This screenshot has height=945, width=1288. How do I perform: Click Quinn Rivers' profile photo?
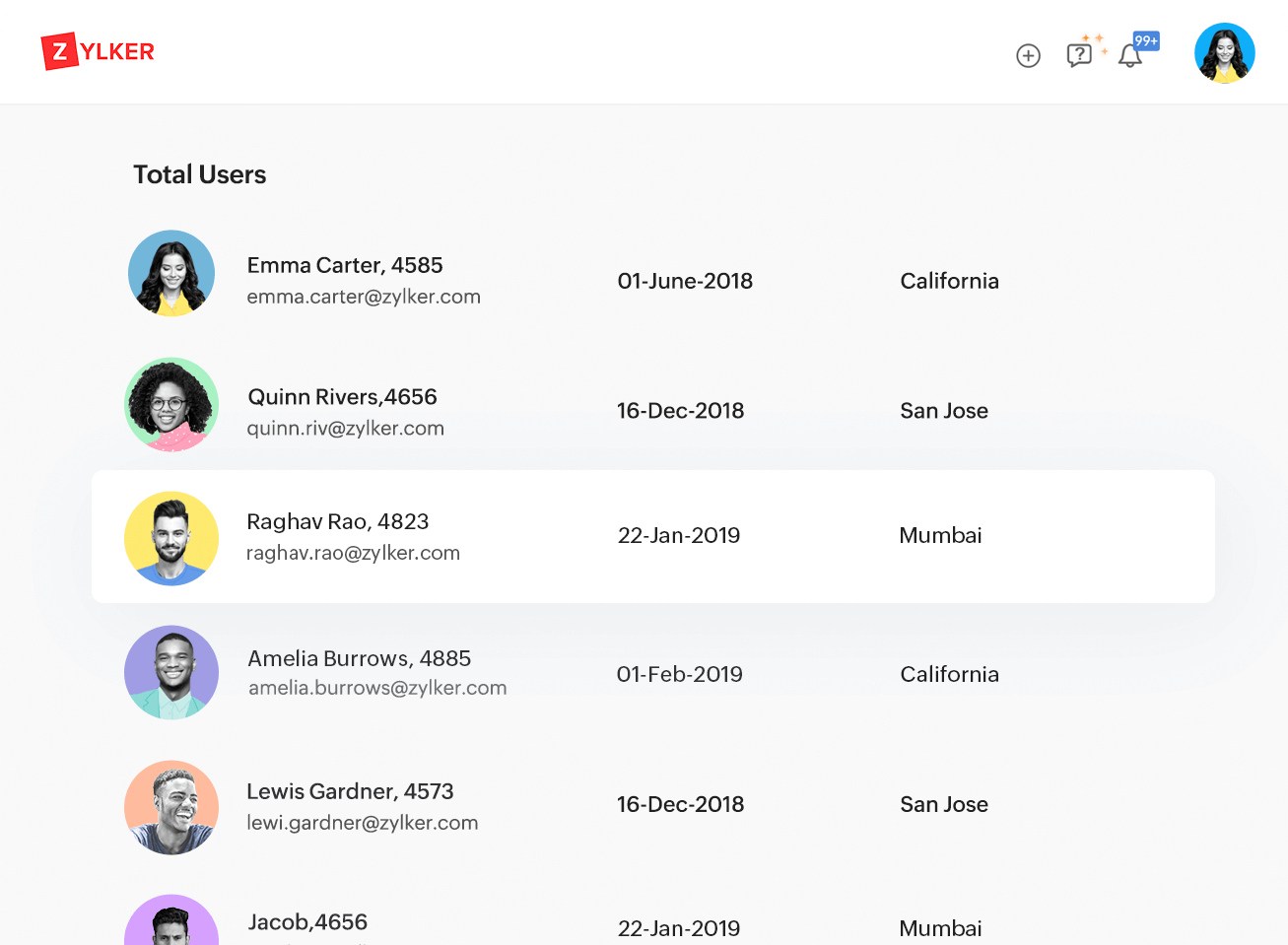pos(171,404)
